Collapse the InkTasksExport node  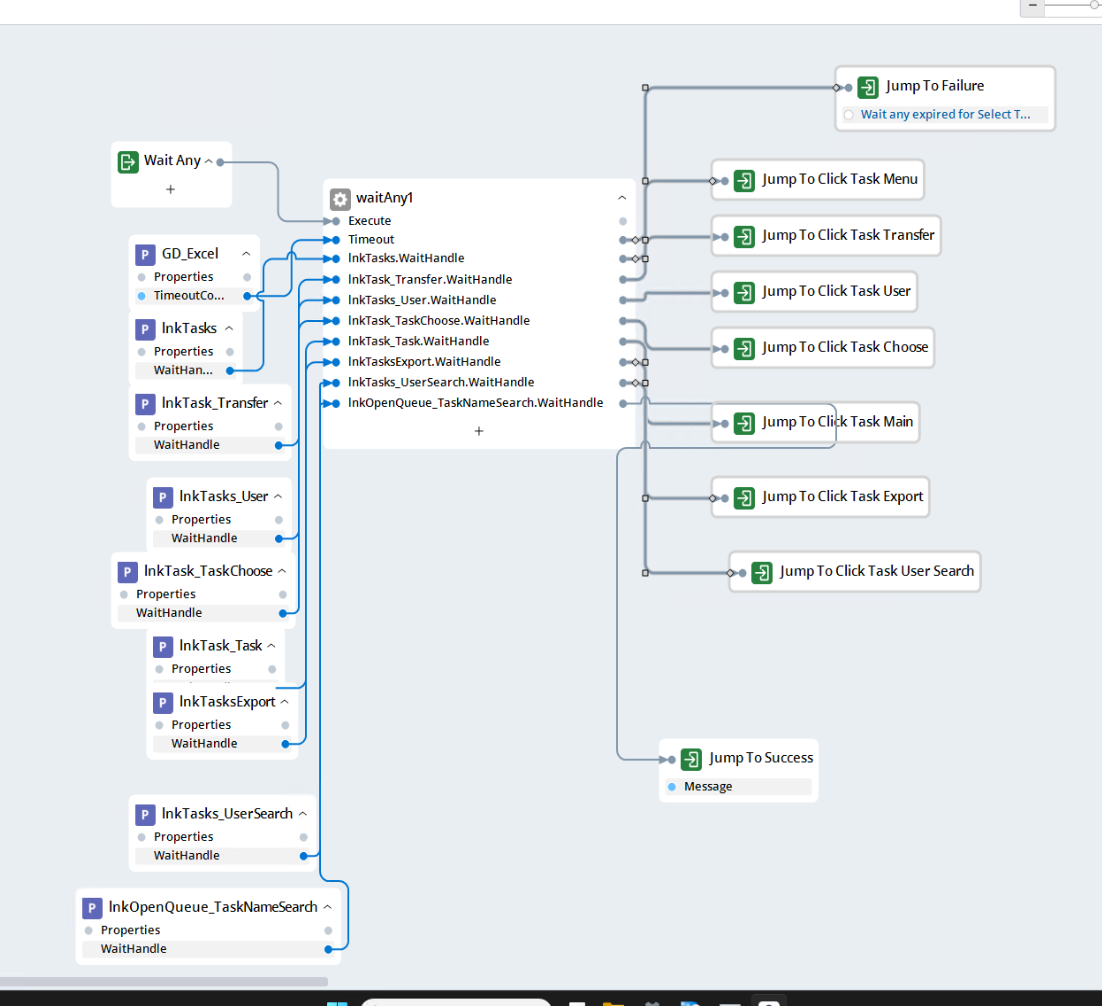tap(285, 702)
